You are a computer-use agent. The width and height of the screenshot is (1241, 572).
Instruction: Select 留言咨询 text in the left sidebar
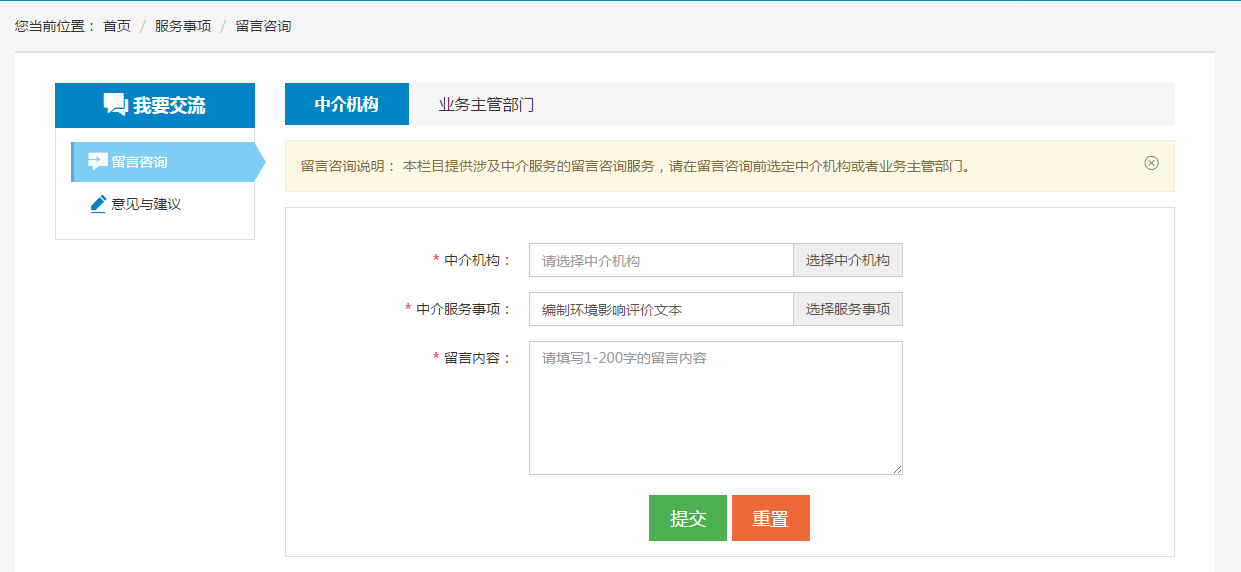(x=139, y=162)
